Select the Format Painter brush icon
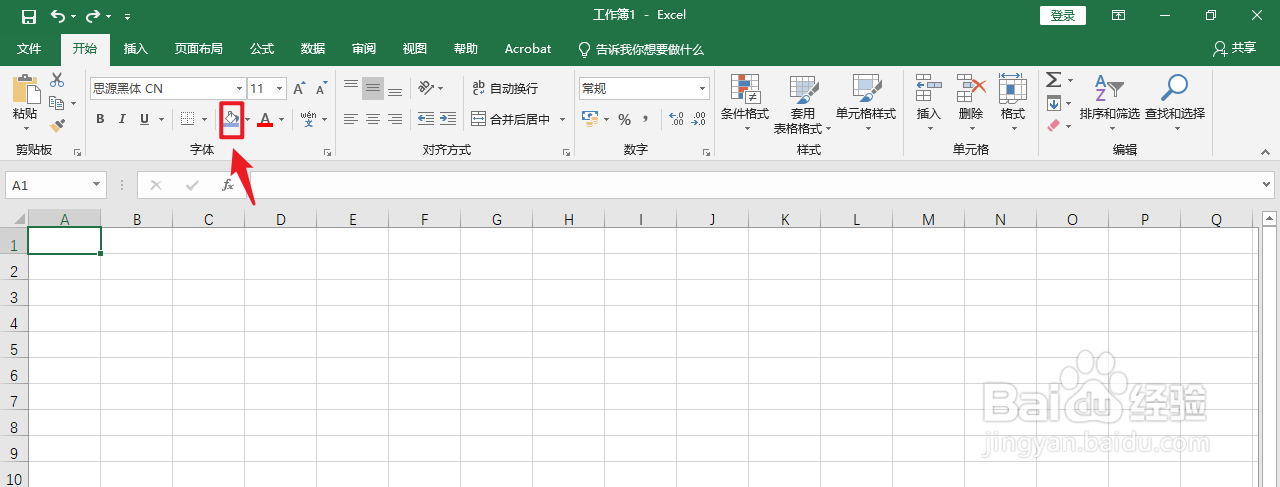The width and height of the screenshot is (1280, 487). click(x=57, y=126)
